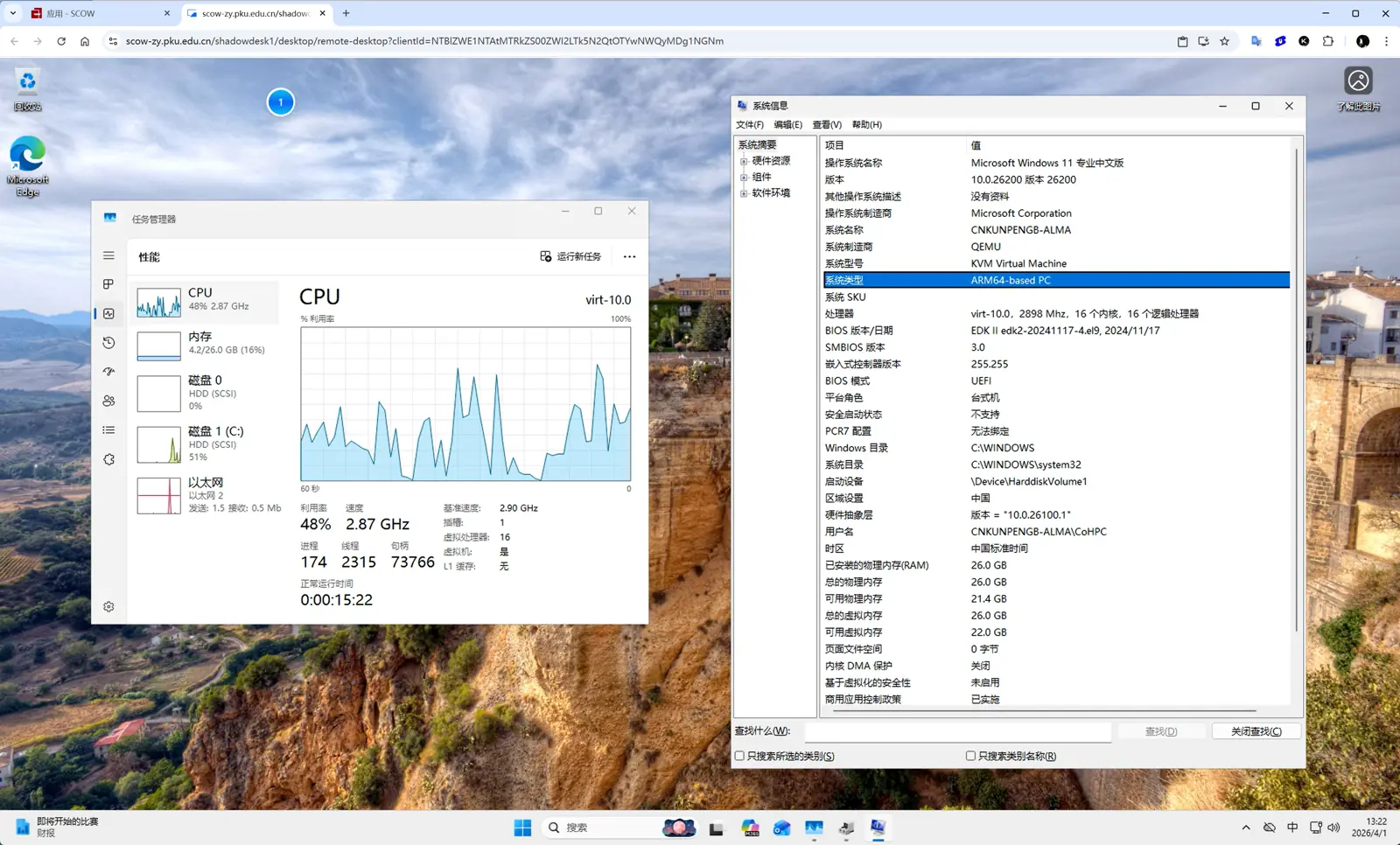The width and height of the screenshot is (1400, 845).
Task: Expand the Hardware Resources tree node
Action: click(744, 161)
